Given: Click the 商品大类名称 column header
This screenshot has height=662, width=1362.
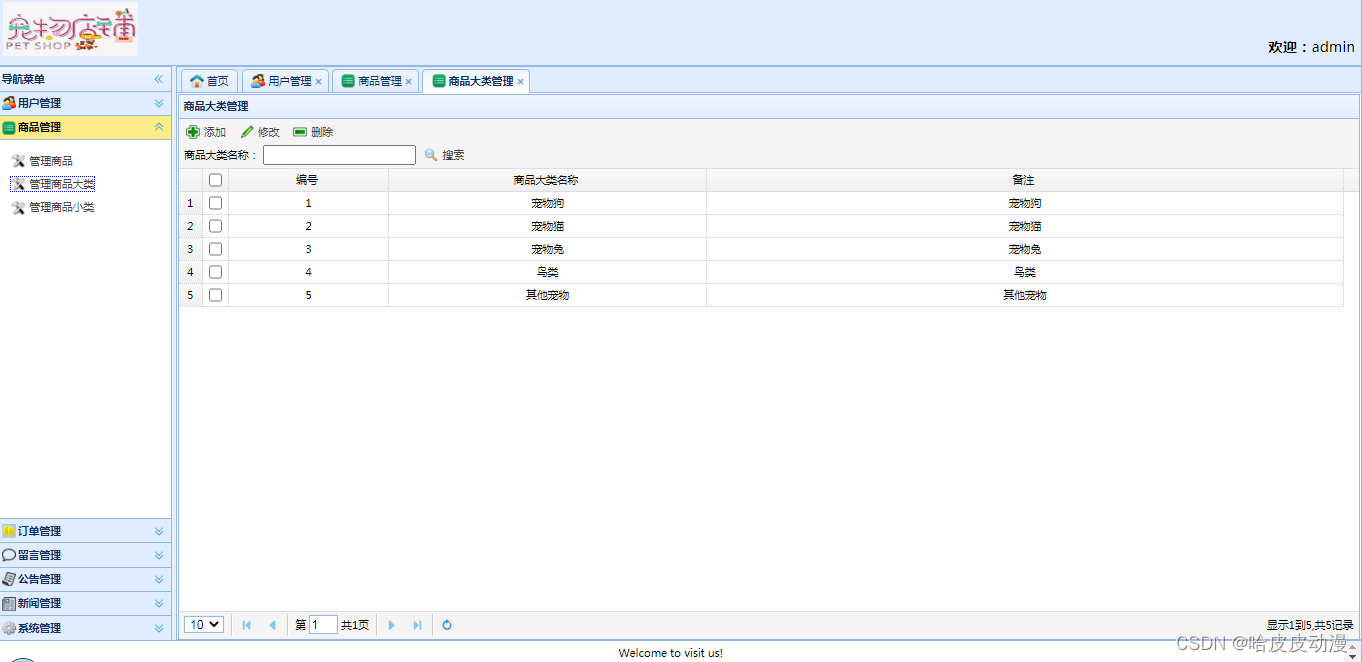Looking at the screenshot, I should tap(547, 180).
